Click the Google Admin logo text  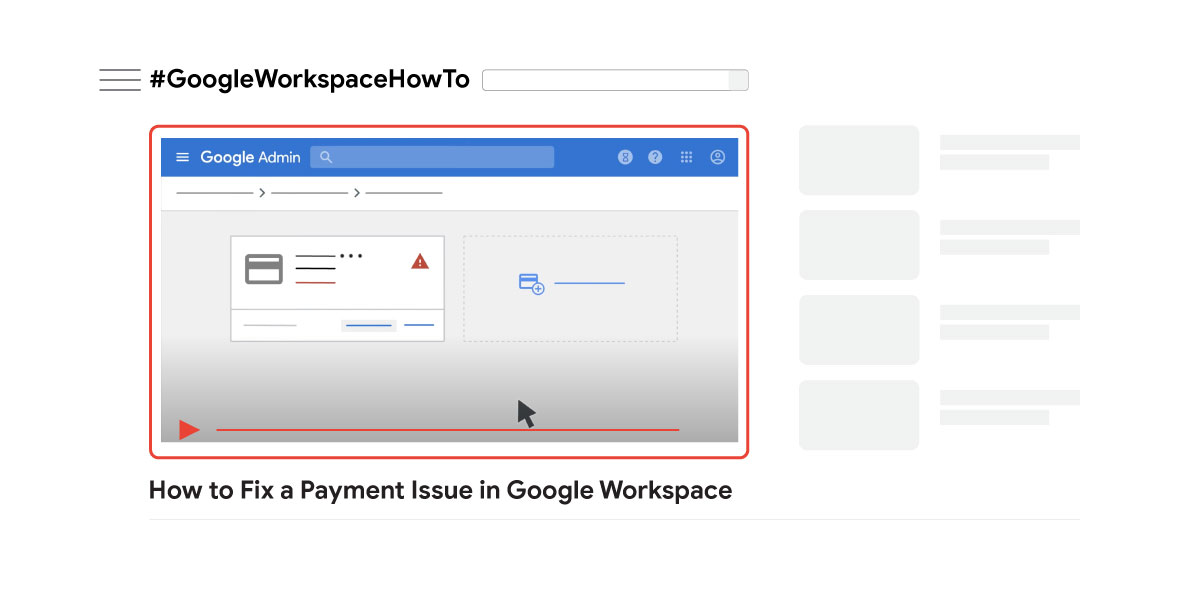250,157
